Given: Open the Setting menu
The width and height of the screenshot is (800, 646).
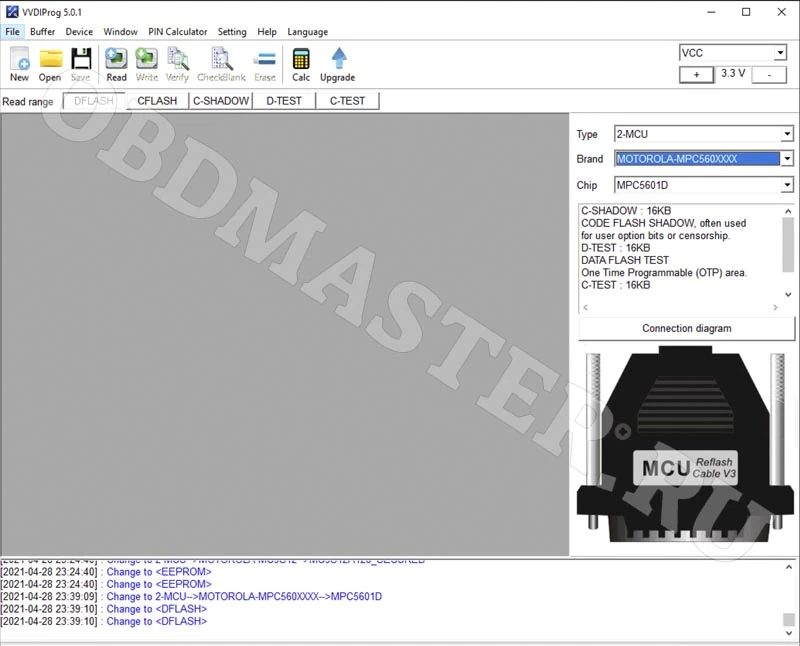Looking at the screenshot, I should (x=232, y=32).
